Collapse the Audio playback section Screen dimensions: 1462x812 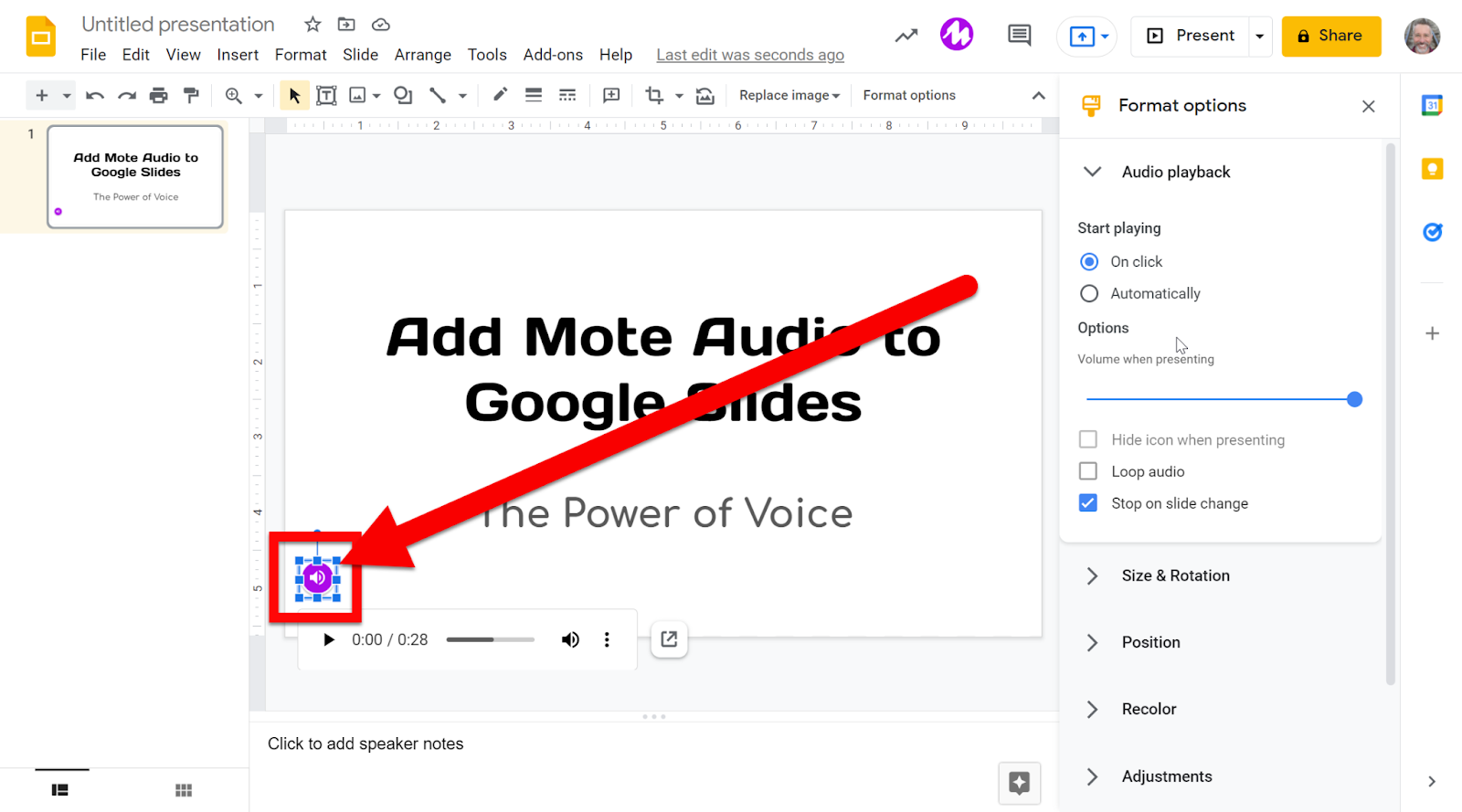coord(1092,172)
